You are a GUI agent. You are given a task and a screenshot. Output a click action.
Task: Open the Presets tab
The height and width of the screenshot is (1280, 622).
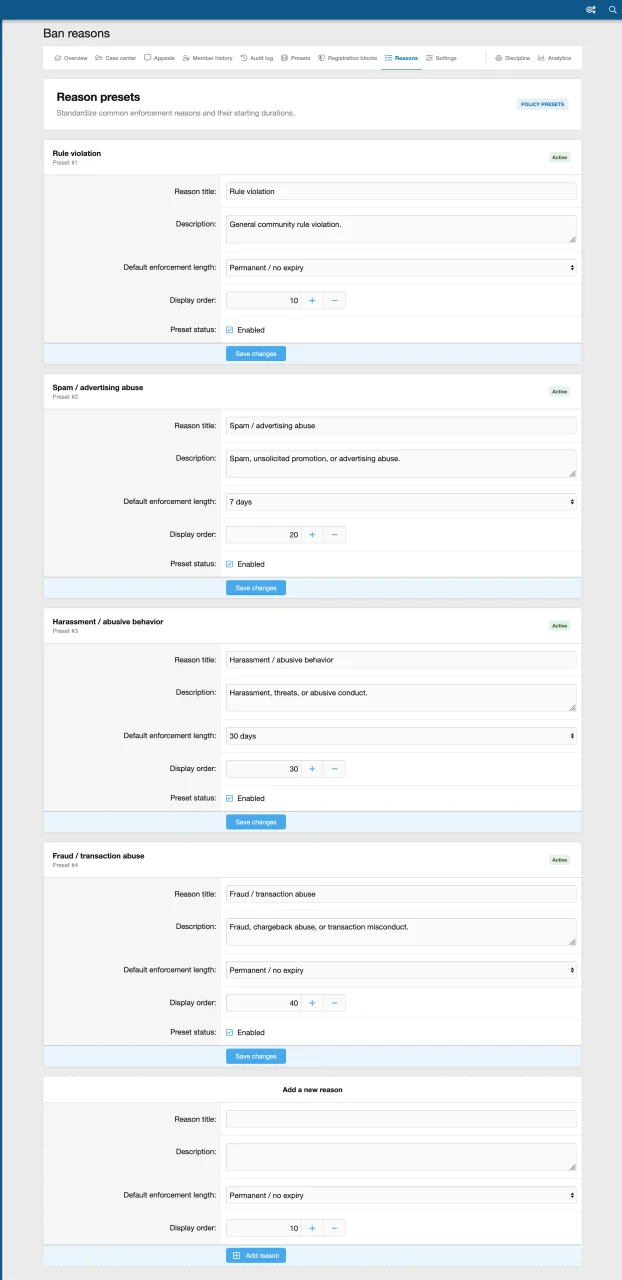pyautogui.click(x=295, y=58)
